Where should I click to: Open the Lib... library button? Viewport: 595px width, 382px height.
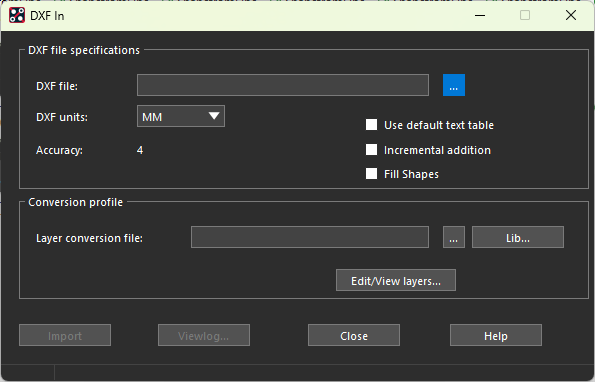tap(518, 237)
